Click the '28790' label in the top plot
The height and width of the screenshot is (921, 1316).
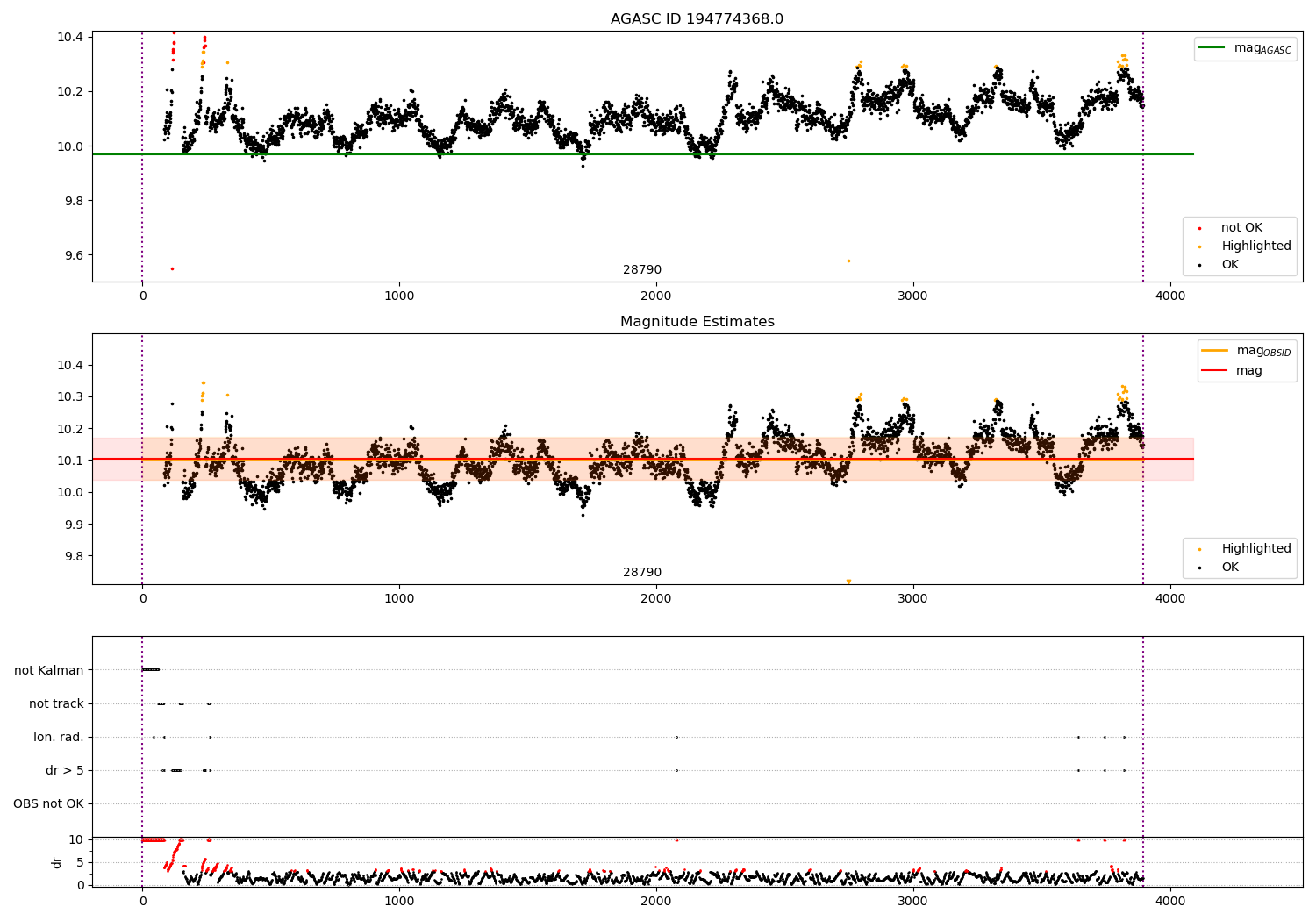(642, 270)
